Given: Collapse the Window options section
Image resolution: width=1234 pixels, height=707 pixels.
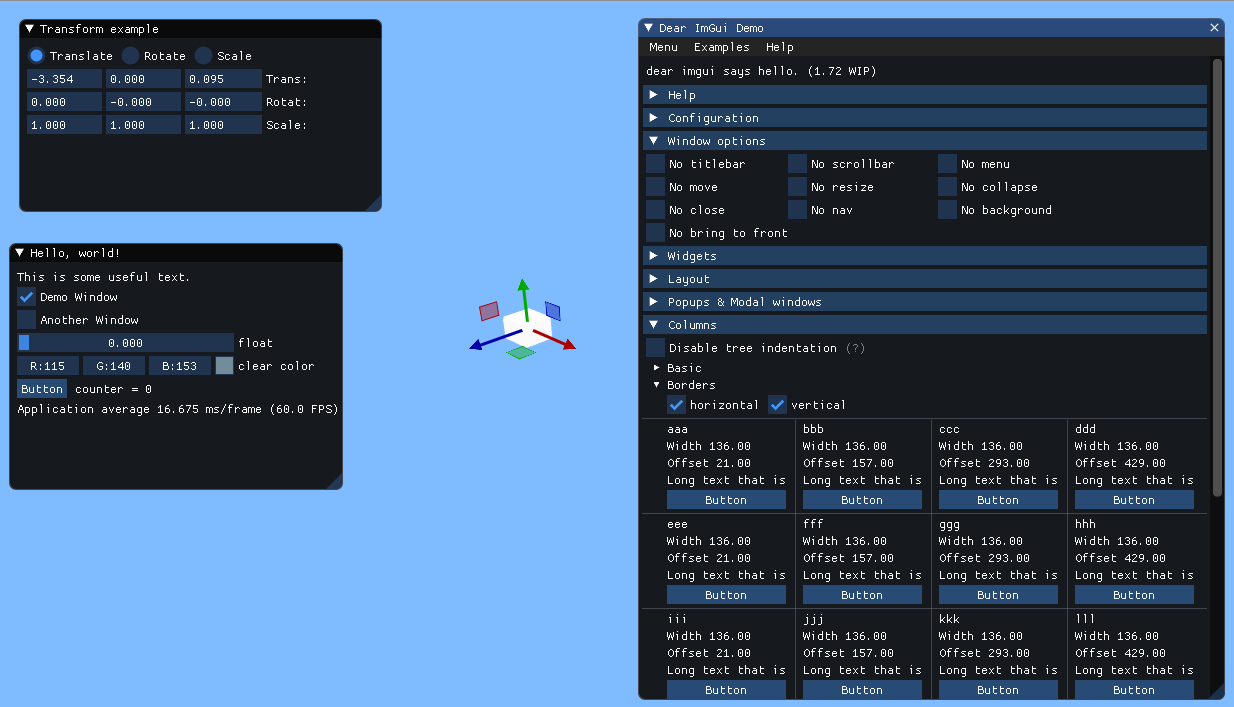Looking at the screenshot, I should [925, 141].
